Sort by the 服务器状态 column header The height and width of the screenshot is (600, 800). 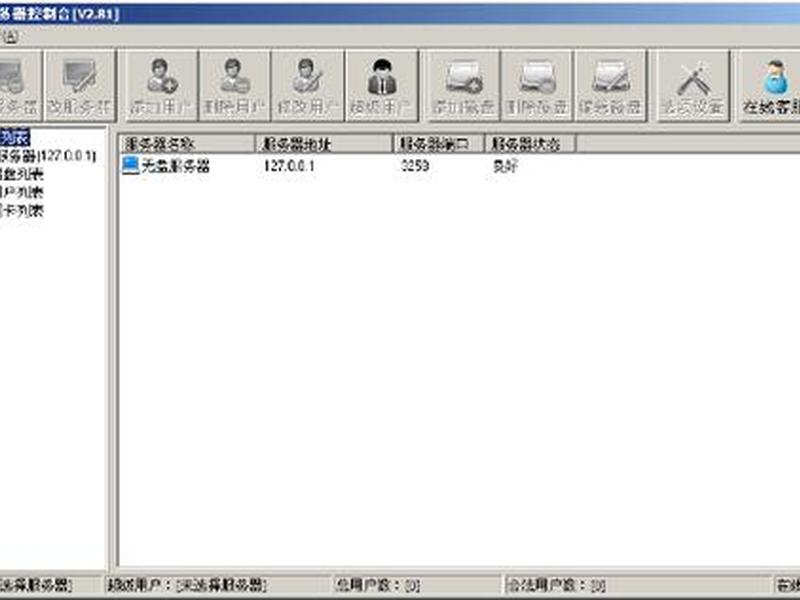pyautogui.click(x=530, y=144)
